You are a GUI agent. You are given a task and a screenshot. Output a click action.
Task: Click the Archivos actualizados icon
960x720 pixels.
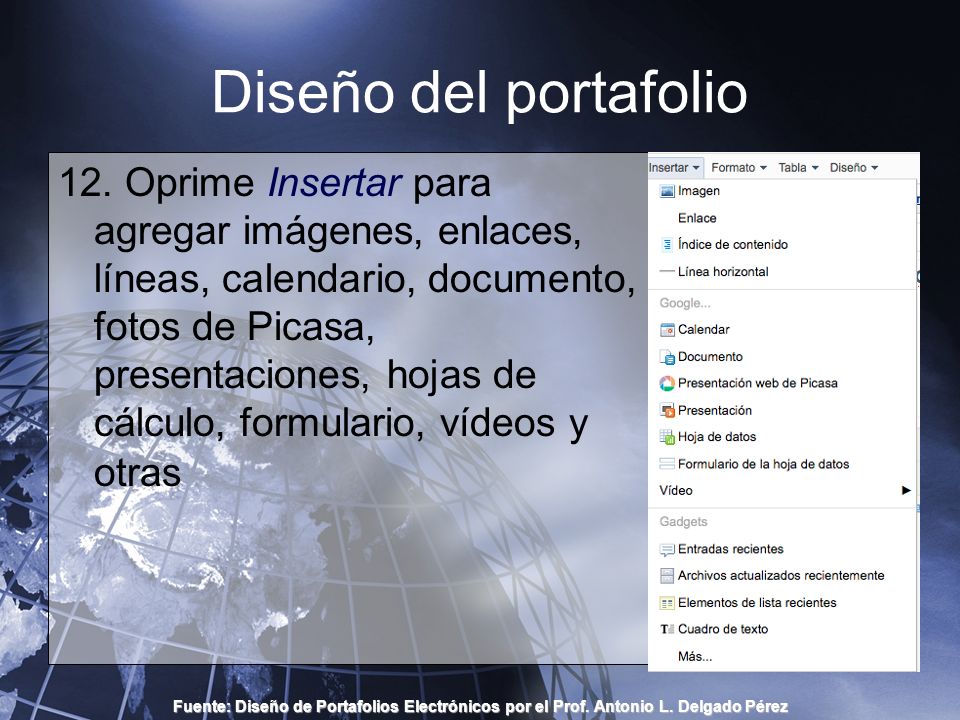click(667, 576)
